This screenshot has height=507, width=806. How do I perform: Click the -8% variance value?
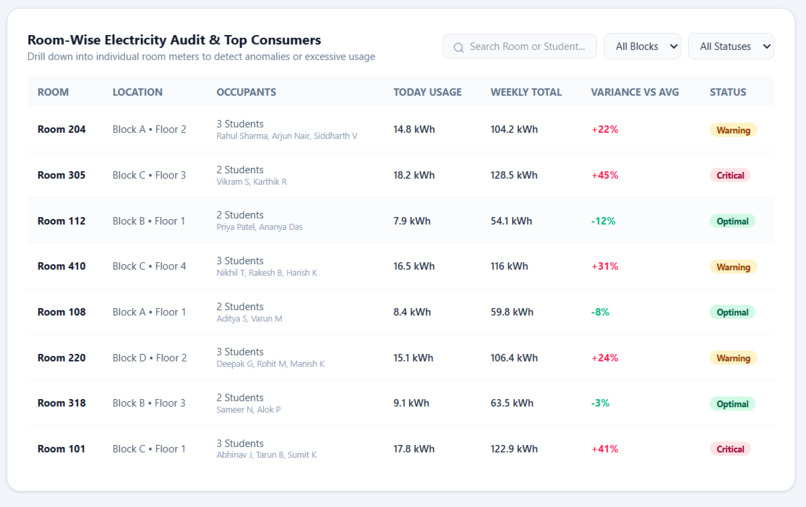coord(600,312)
